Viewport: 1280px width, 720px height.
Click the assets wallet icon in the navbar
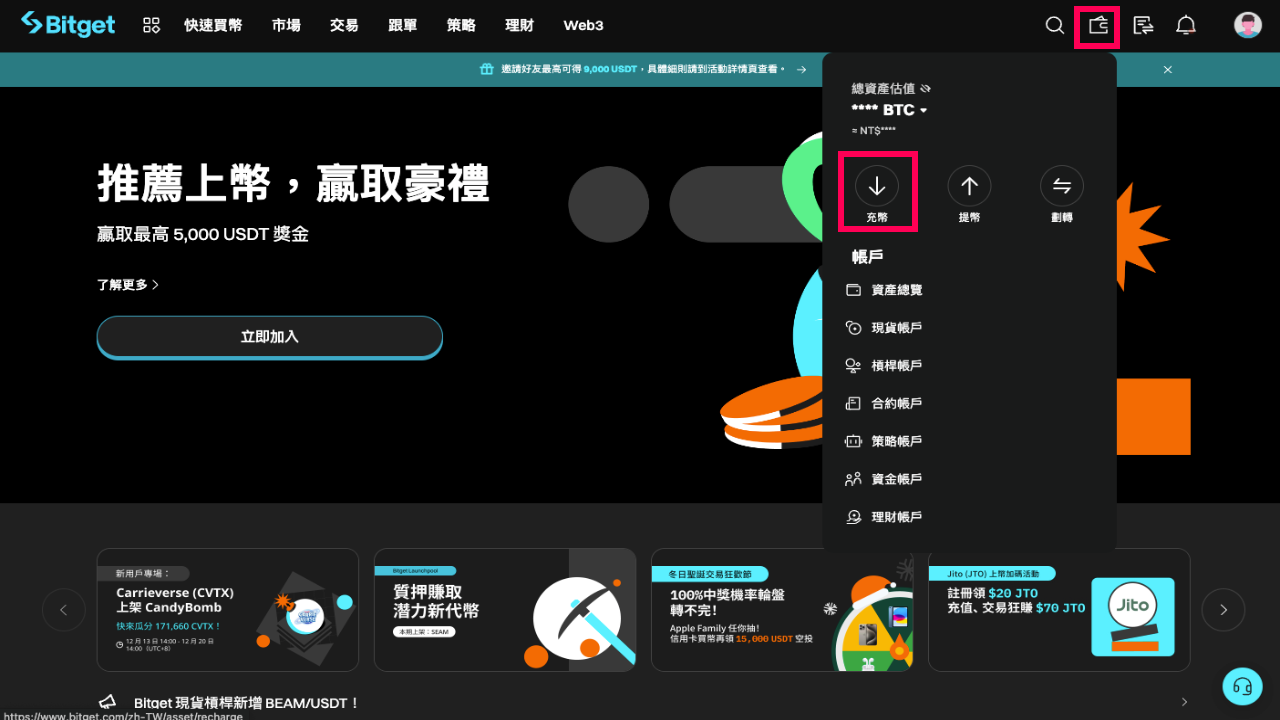(1096, 25)
